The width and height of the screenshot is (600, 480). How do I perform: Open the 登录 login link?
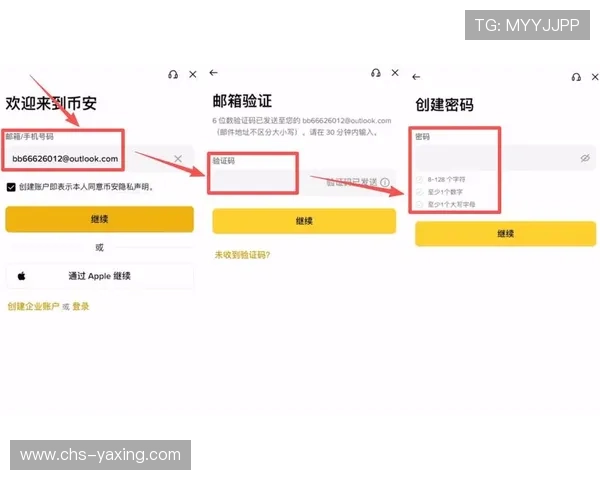click(81, 306)
